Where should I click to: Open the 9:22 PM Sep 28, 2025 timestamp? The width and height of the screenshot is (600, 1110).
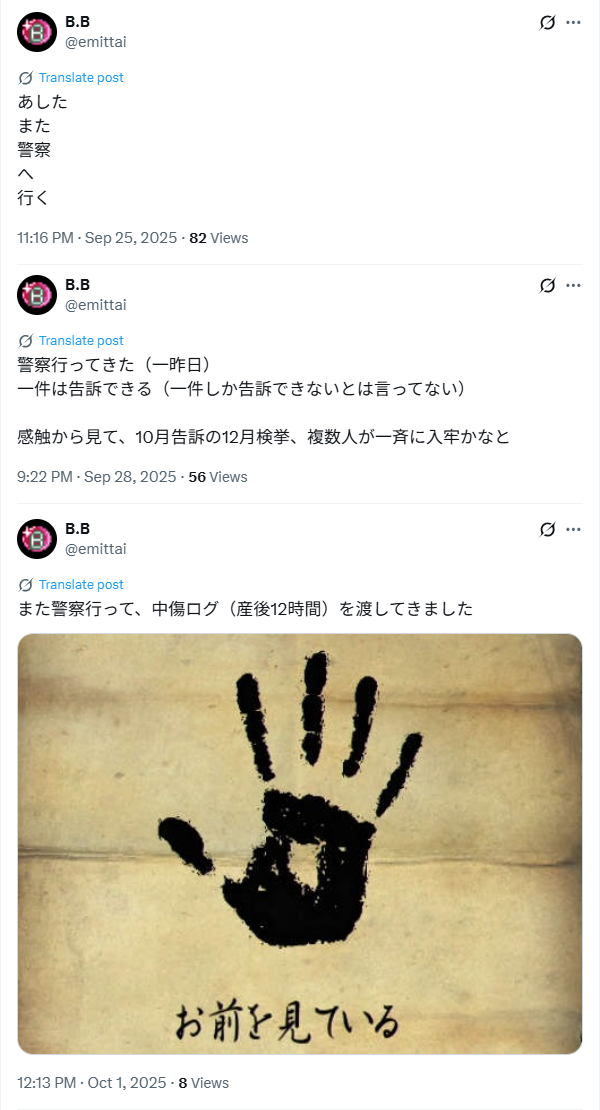pyautogui.click(x=96, y=477)
